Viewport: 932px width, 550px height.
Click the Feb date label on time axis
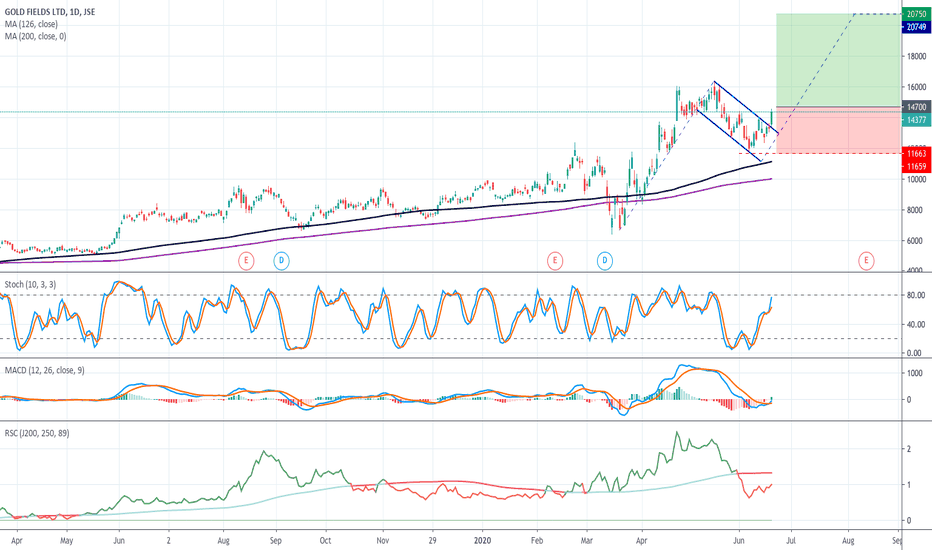pyautogui.click(x=537, y=541)
